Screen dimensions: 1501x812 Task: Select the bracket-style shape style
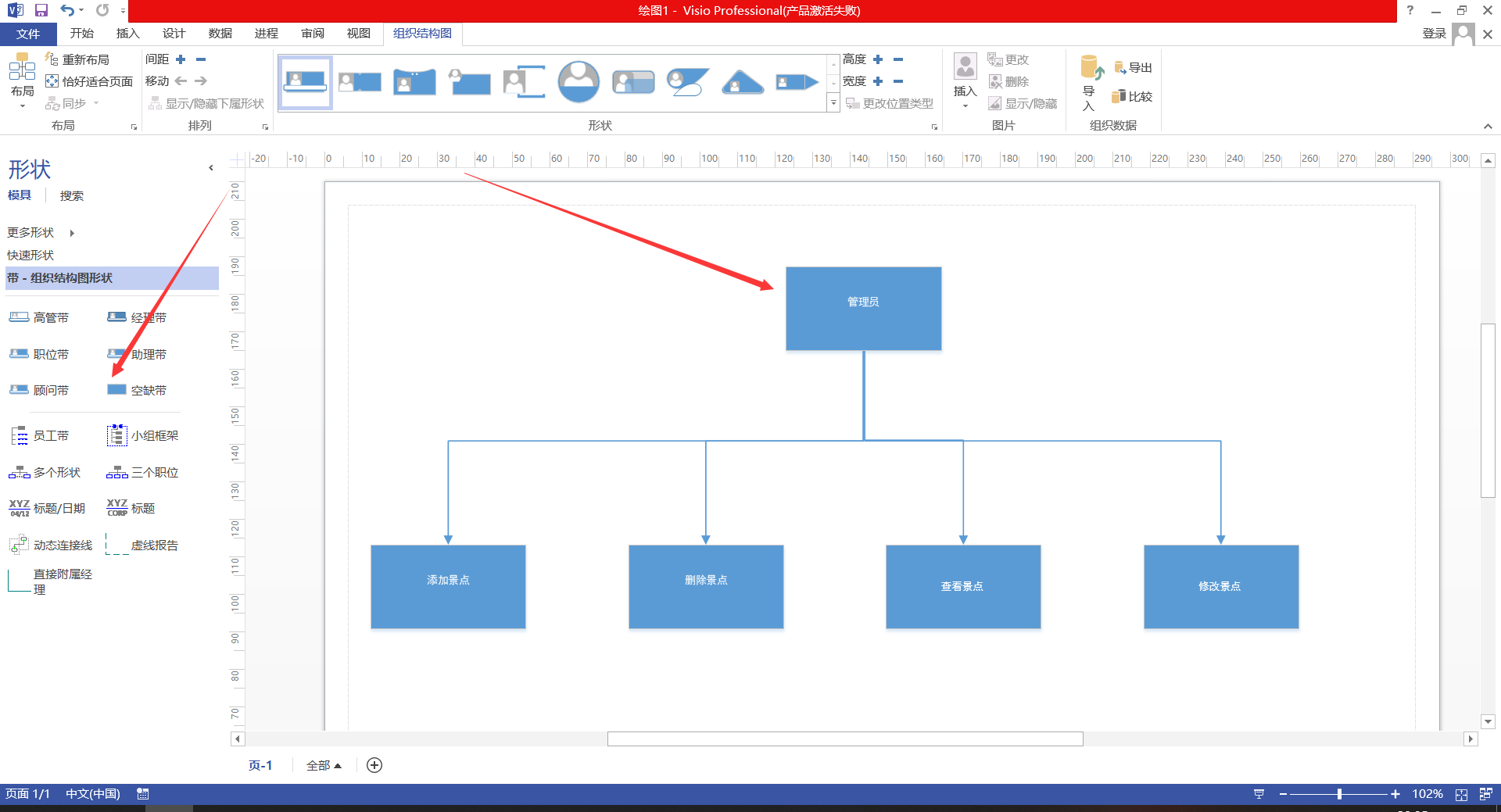pyautogui.click(x=524, y=82)
